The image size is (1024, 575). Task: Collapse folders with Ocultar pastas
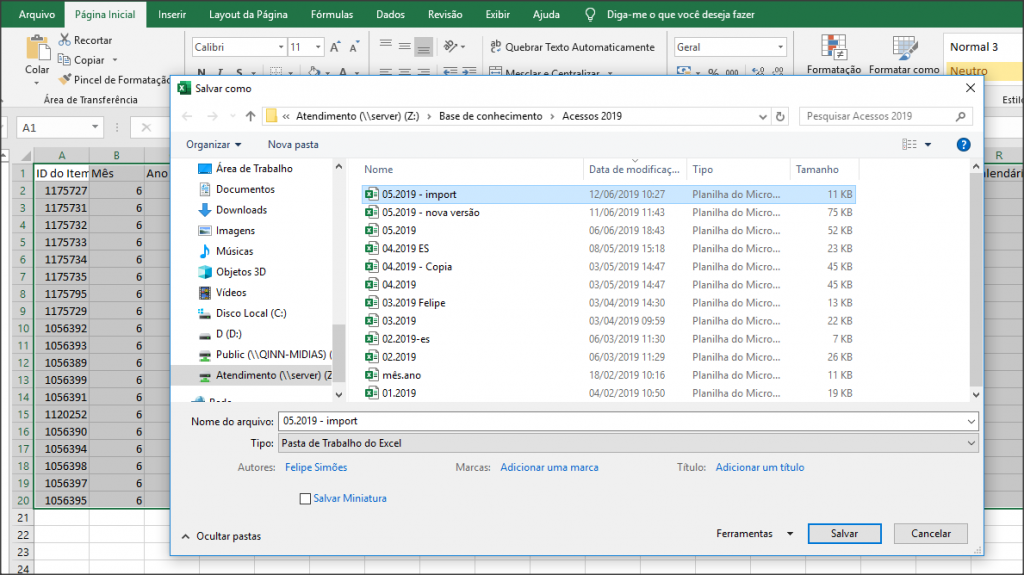tap(221, 536)
